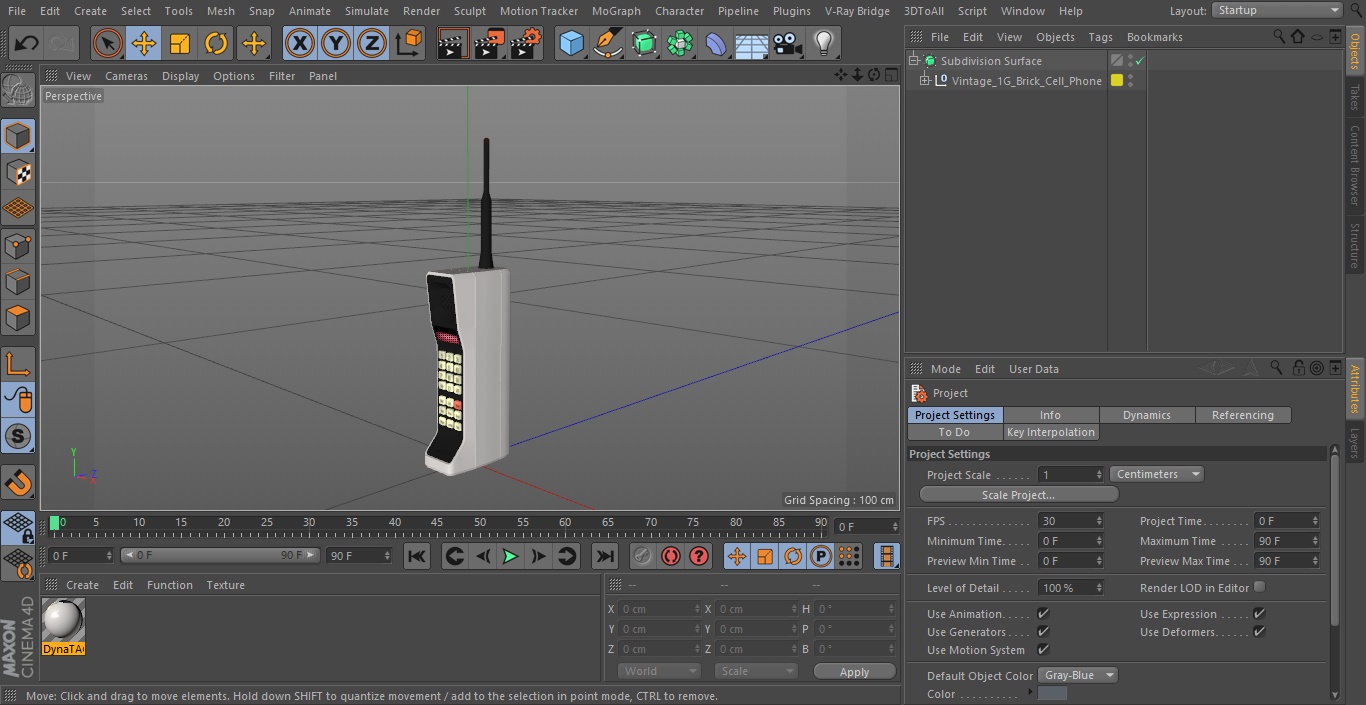Click the Apply coordinates button

click(854, 671)
